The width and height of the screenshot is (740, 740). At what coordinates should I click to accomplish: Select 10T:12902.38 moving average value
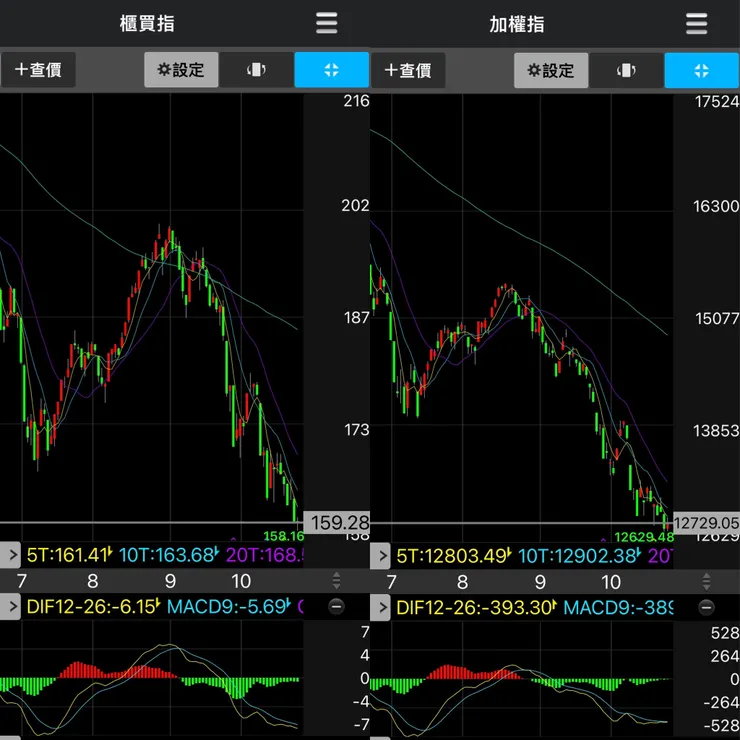point(579,556)
